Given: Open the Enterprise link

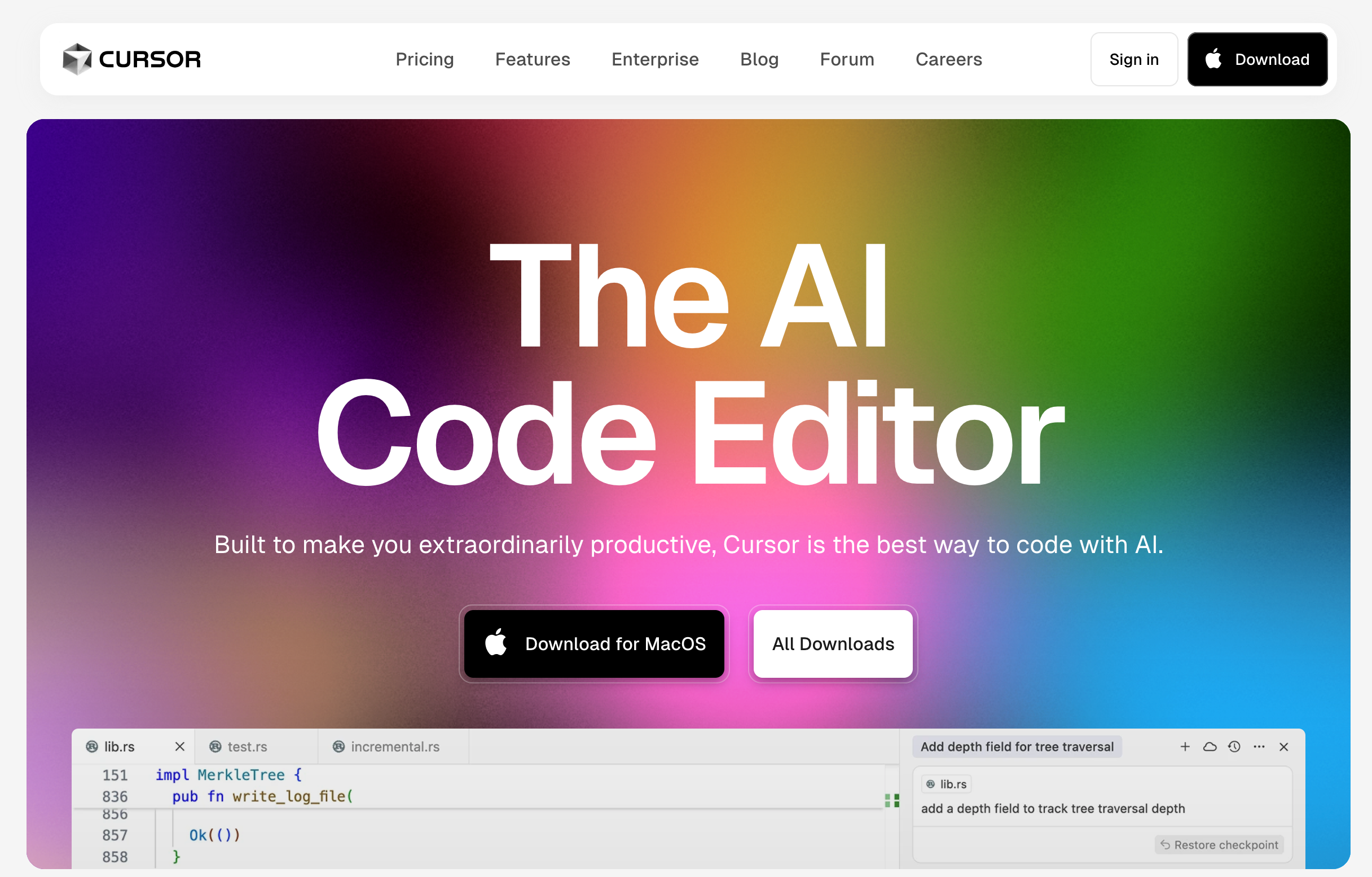Looking at the screenshot, I should [654, 59].
